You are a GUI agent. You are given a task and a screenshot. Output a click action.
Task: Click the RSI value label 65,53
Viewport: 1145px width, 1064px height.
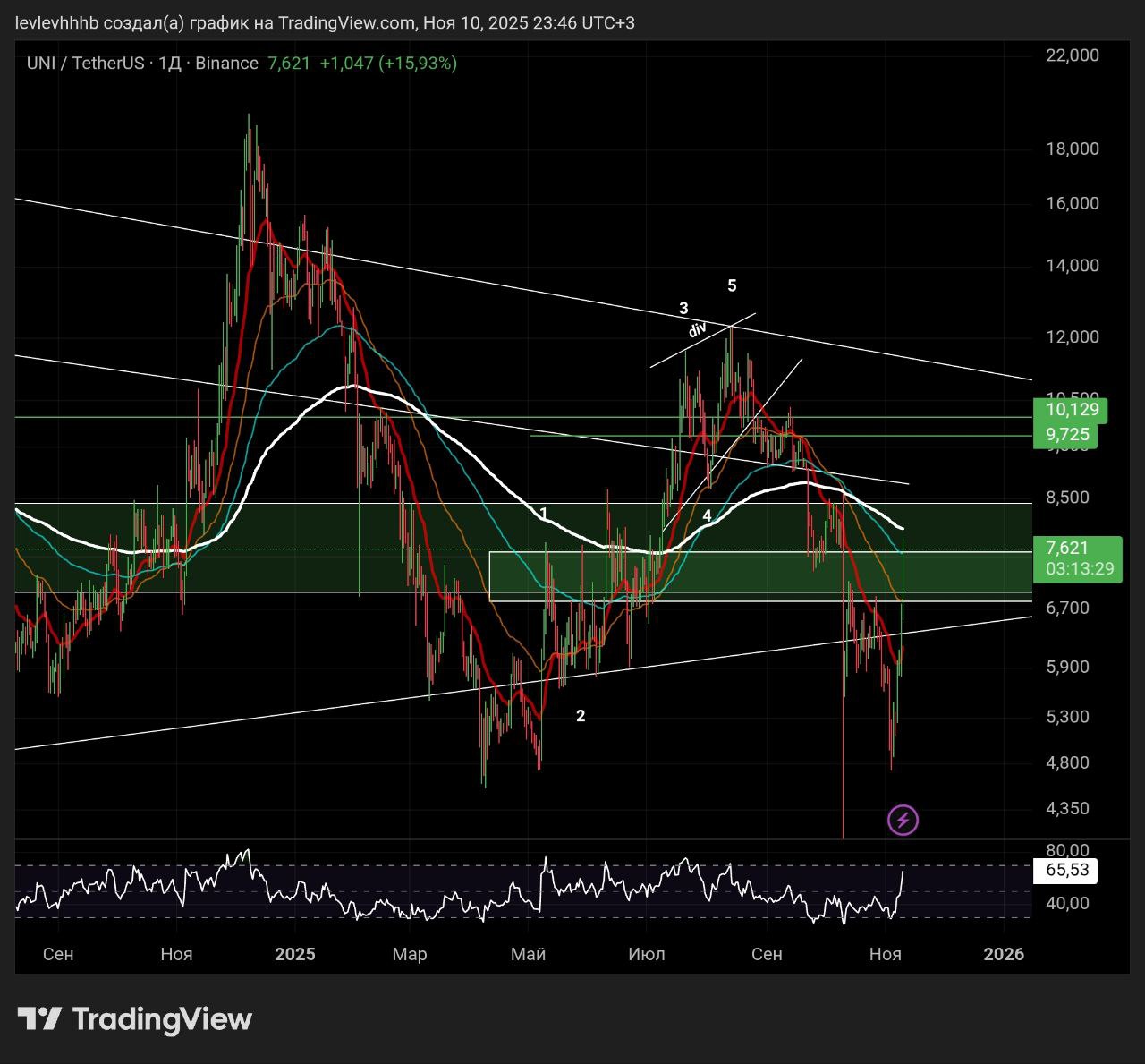(x=1066, y=870)
